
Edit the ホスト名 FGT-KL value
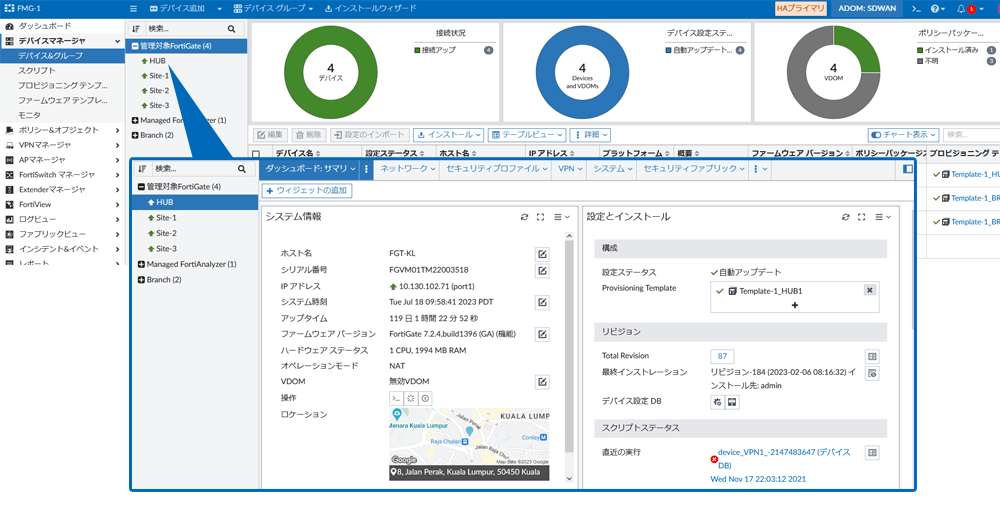(541, 254)
